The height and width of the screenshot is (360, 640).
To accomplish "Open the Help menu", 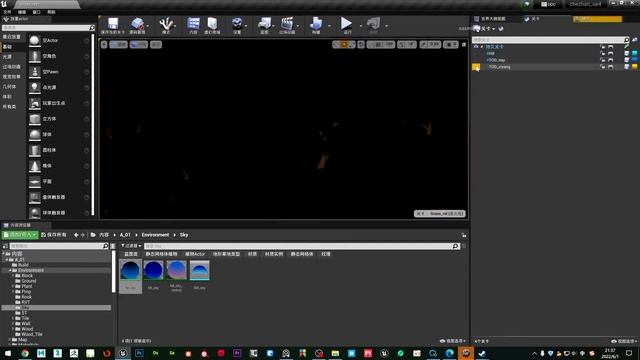I will pyautogui.click(x=51, y=12).
